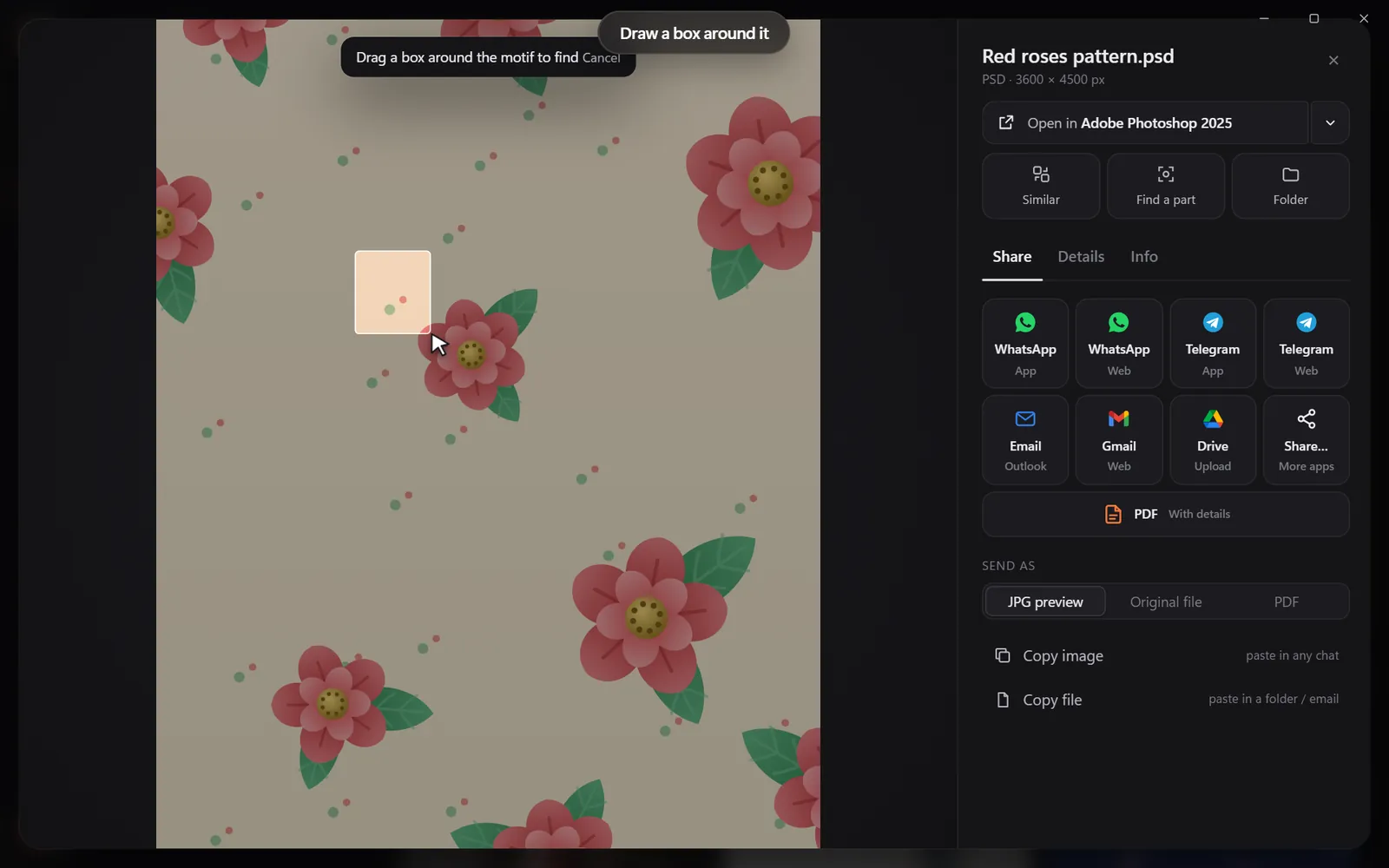The height and width of the screenshot is (868, 1389).
Task: Choose JPG preview send format
Action: (x=1045, y=602)
